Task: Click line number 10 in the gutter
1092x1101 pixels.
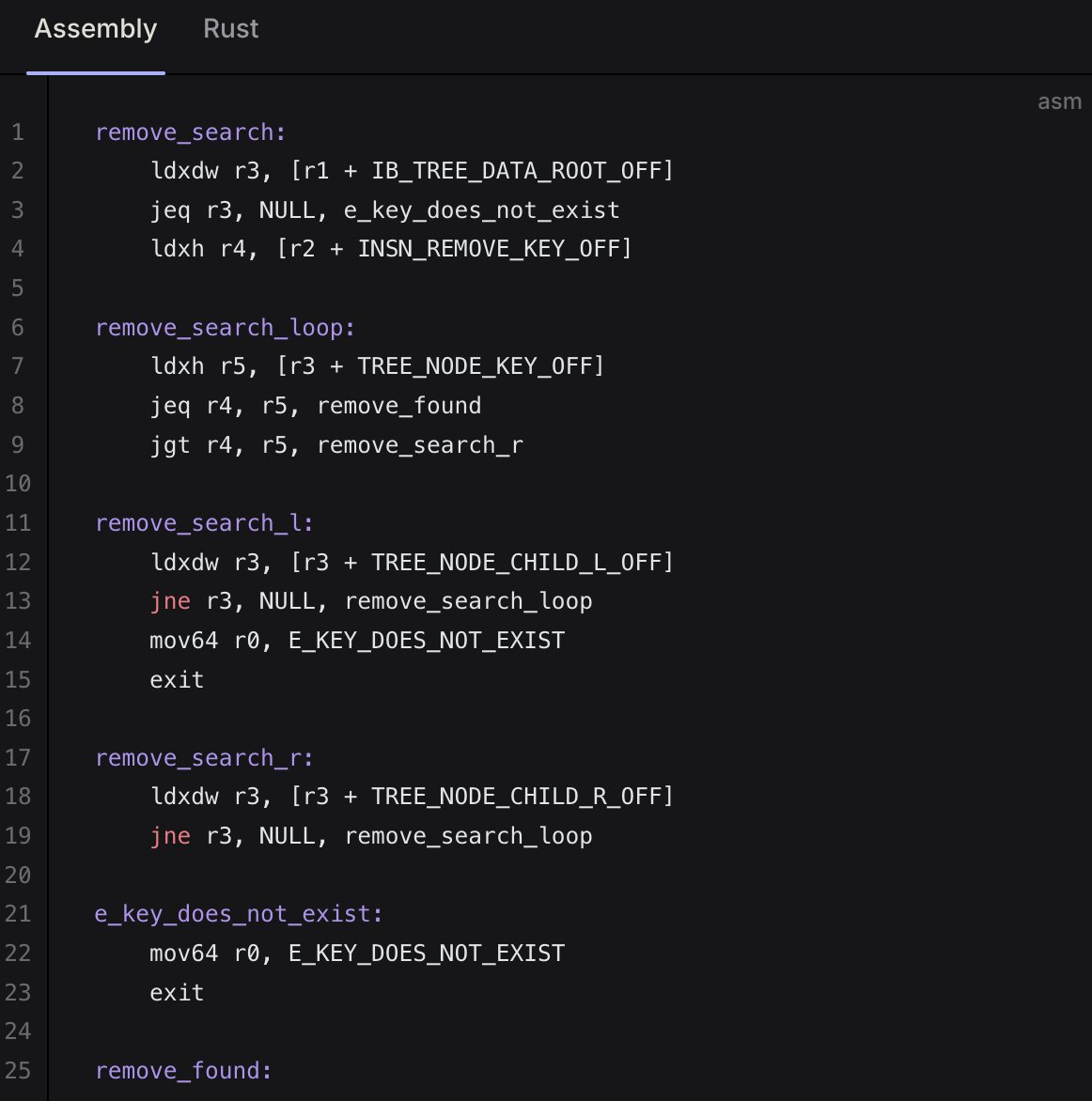Action: click(x=18, y=484)
